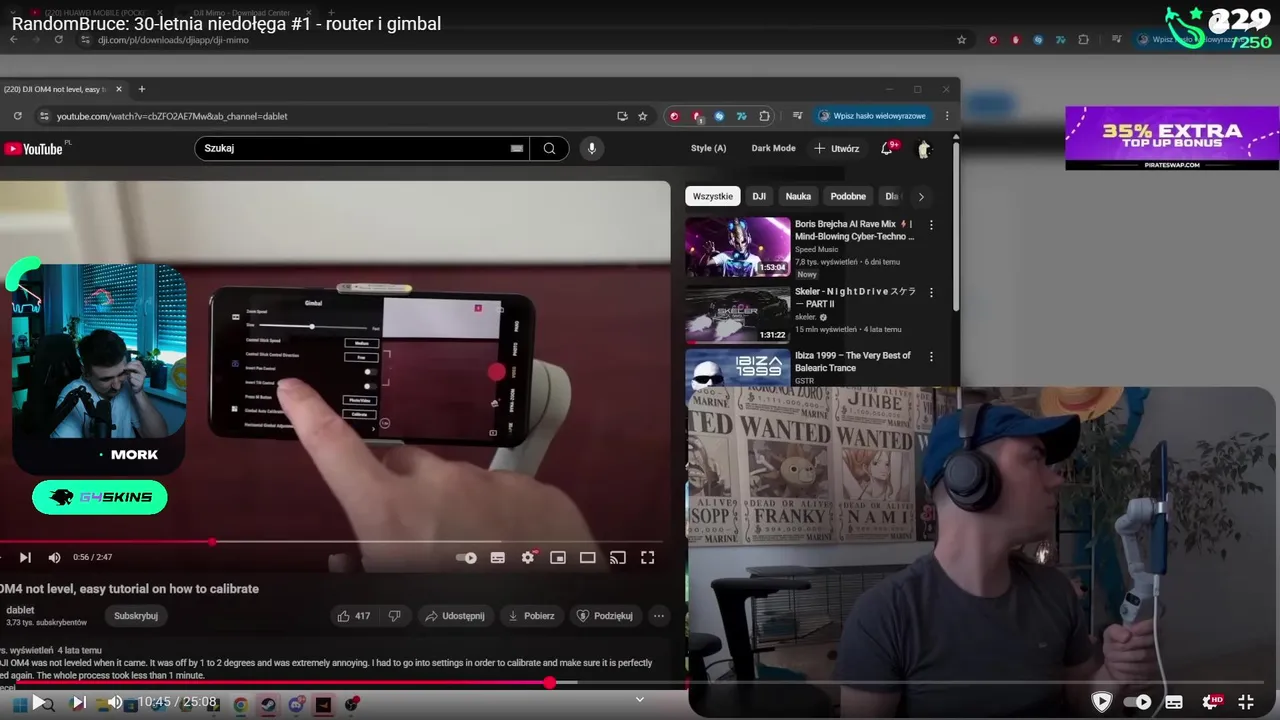
Task: Mute the inner YouTube player volume
Action: tap(54, 557)
